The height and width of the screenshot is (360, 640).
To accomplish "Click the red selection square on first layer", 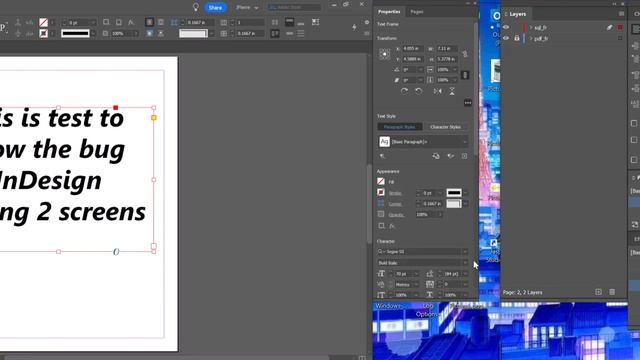I will tap(620, 27).
